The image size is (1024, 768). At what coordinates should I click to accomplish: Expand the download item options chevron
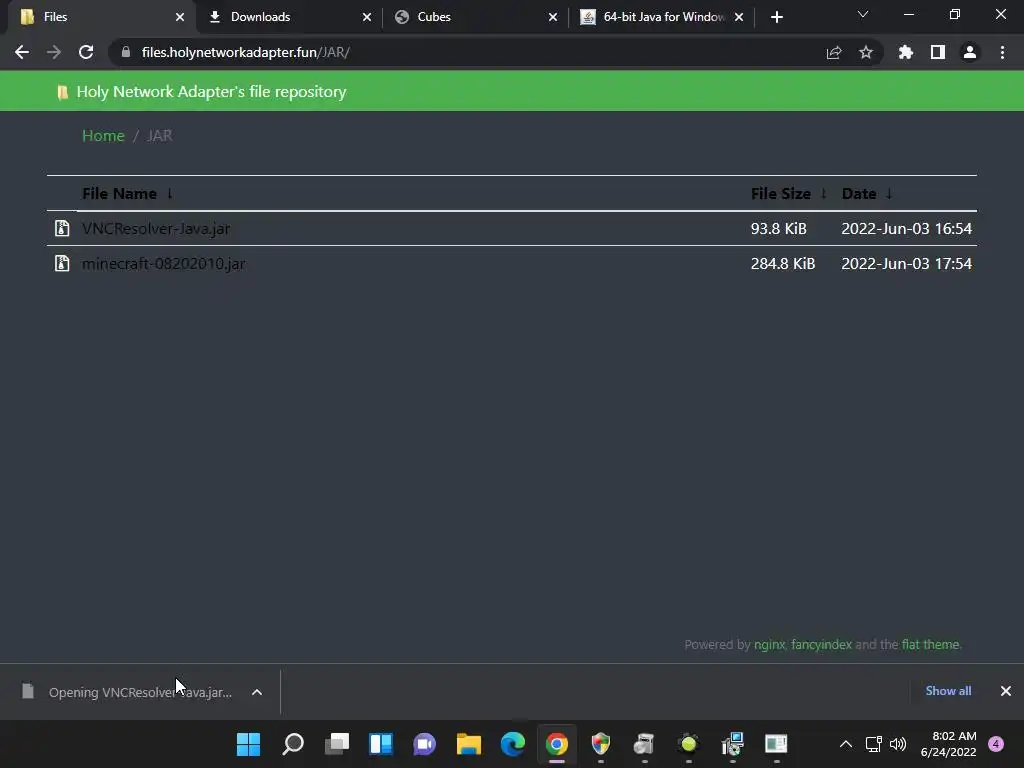[257, 692]
